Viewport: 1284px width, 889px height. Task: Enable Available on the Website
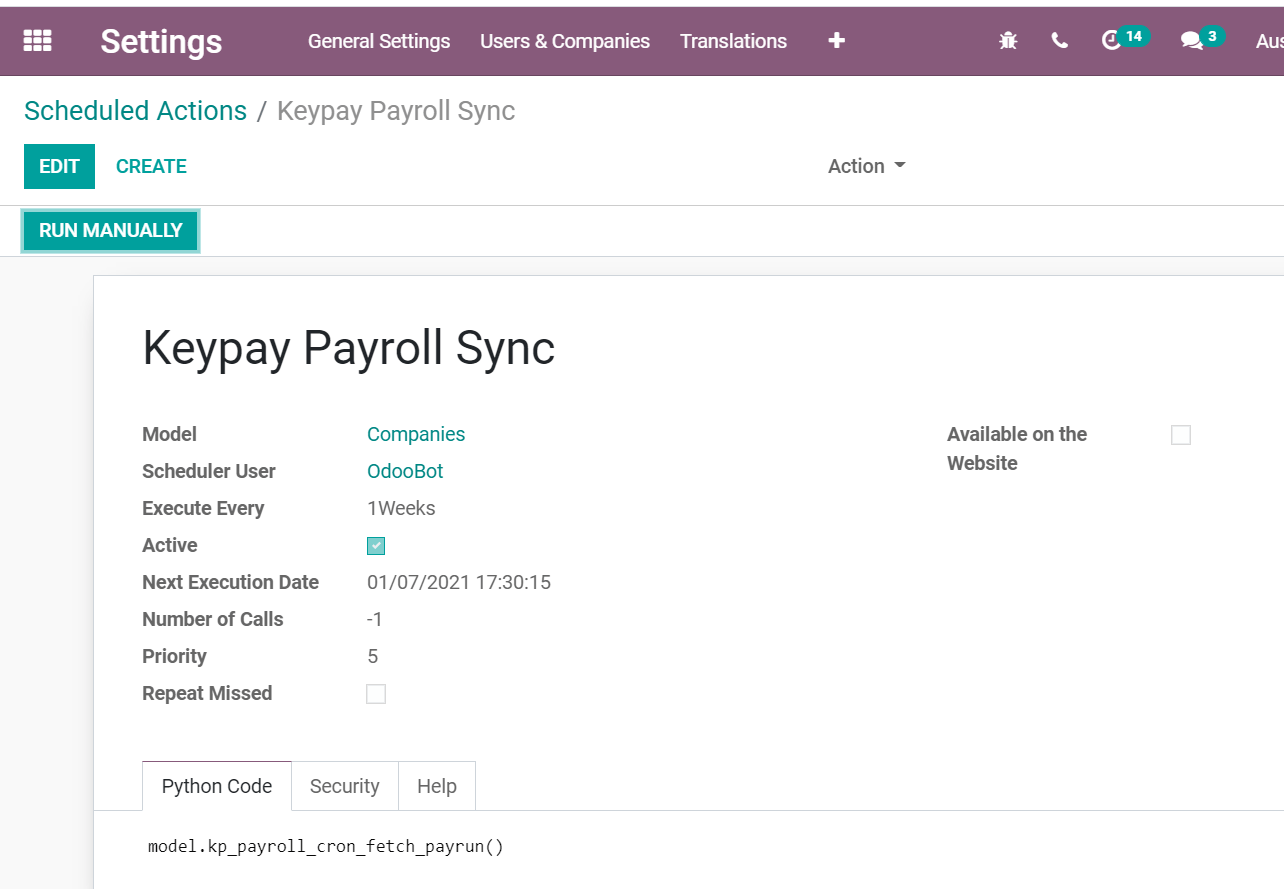tap(1181, 434)
